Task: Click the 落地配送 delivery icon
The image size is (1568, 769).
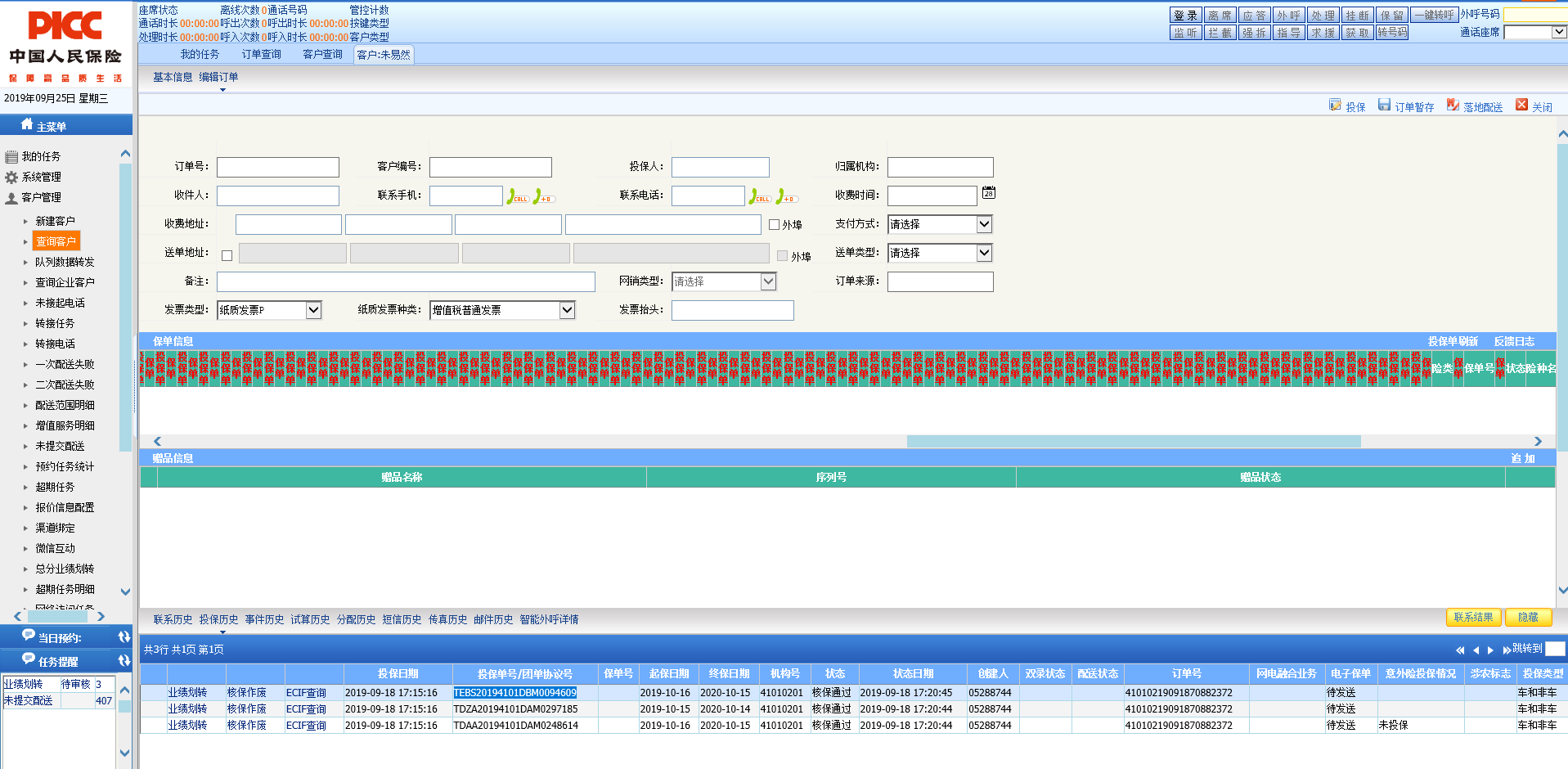Action: pos(1453,106)
